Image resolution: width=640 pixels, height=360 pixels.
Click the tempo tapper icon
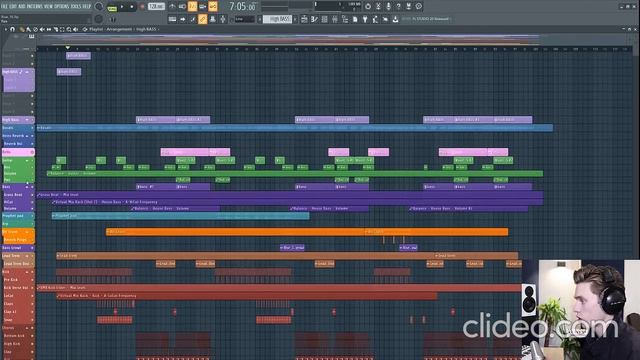(375, 19)
